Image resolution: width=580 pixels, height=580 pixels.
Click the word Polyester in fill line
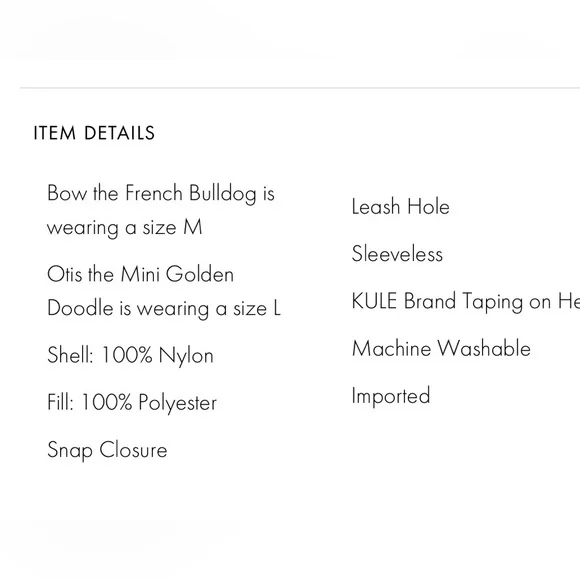click(178, 403)
